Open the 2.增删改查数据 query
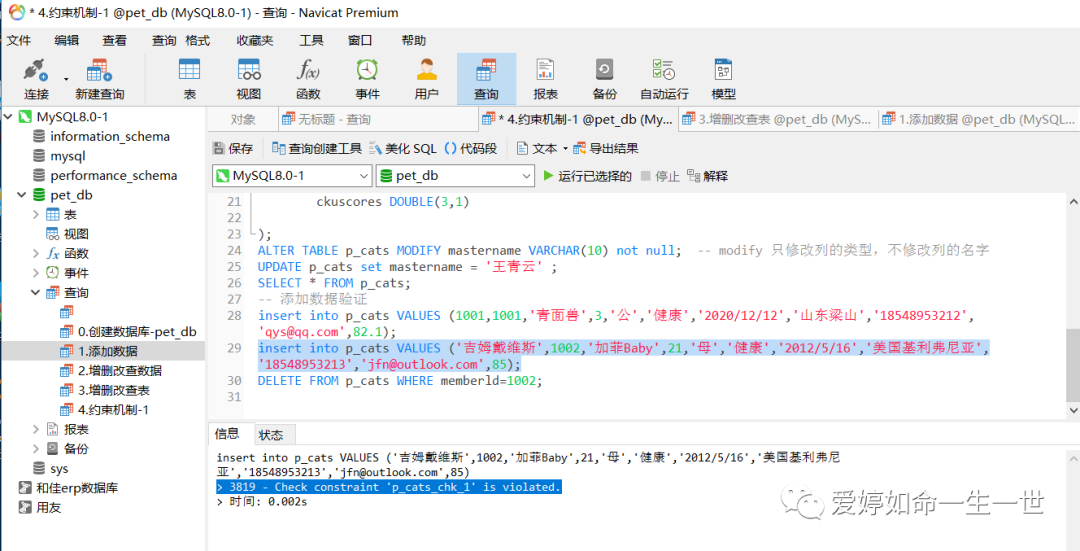 (x=119, y=371)
